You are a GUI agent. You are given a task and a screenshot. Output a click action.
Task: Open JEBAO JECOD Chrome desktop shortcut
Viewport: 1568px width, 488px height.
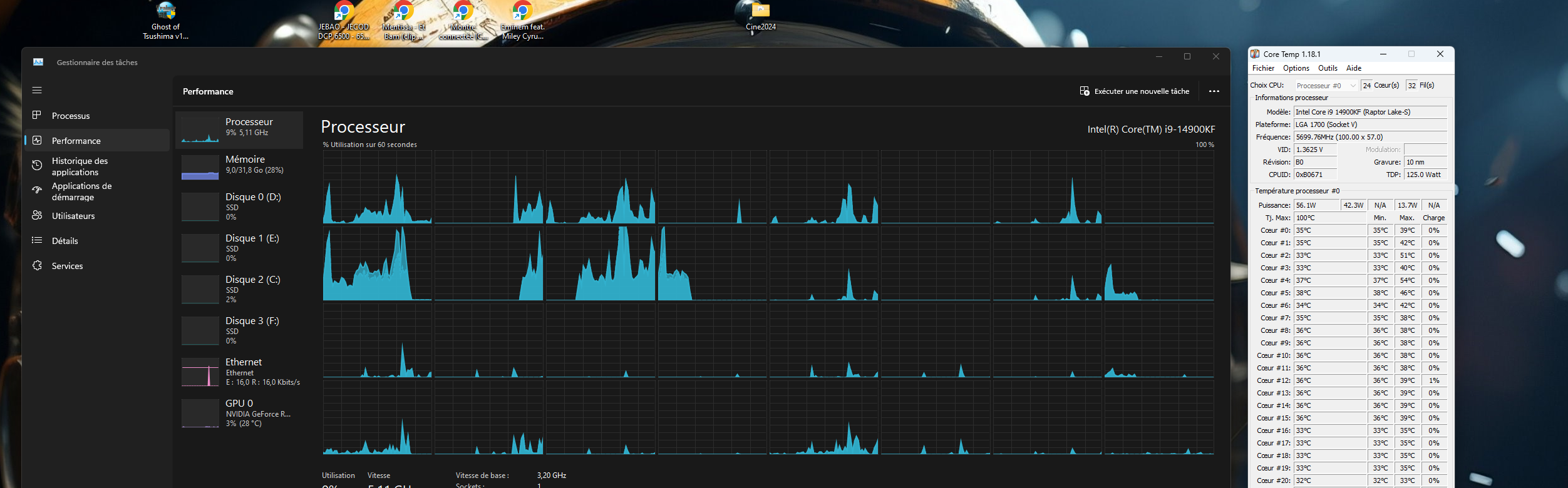tap(344, 21)
